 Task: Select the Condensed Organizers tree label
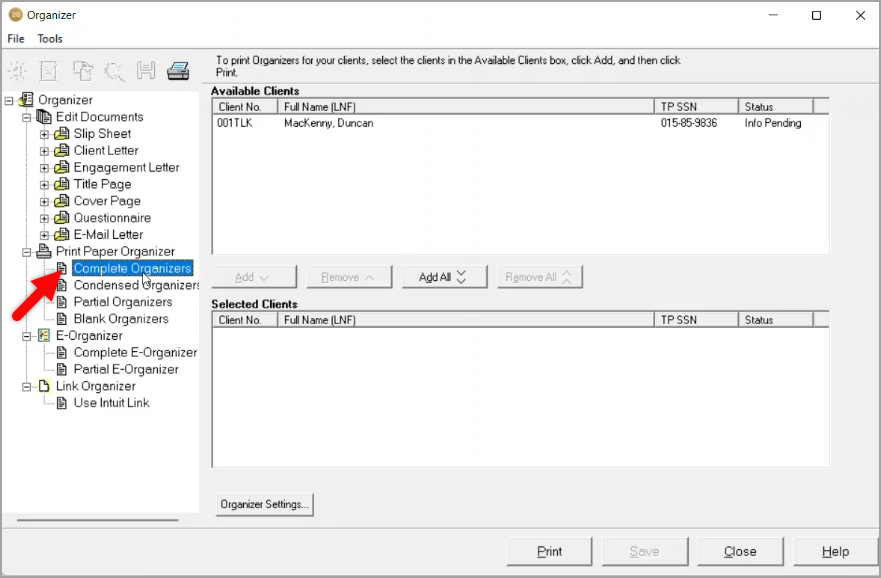[x=137, y=285]
